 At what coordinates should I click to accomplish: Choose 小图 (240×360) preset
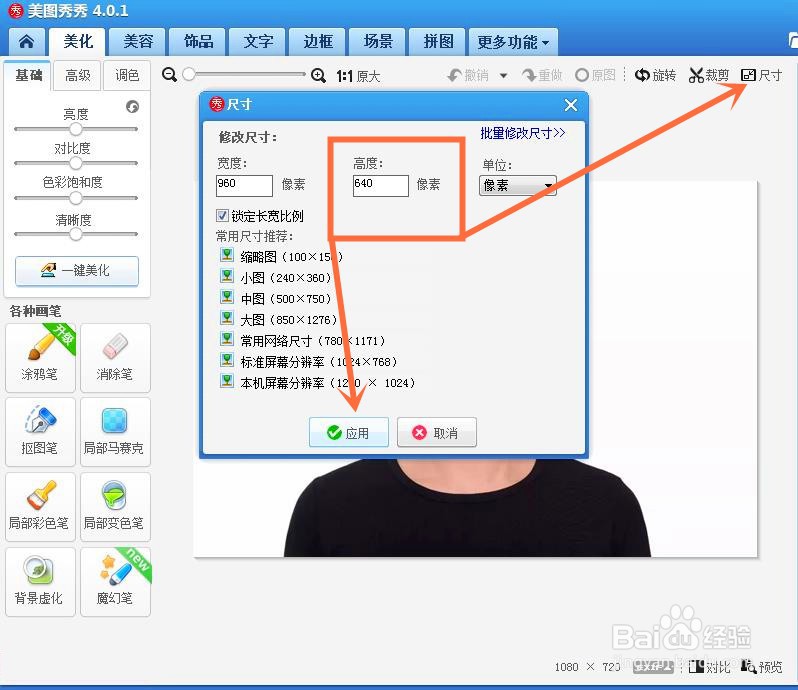click(x=275, y=278)
